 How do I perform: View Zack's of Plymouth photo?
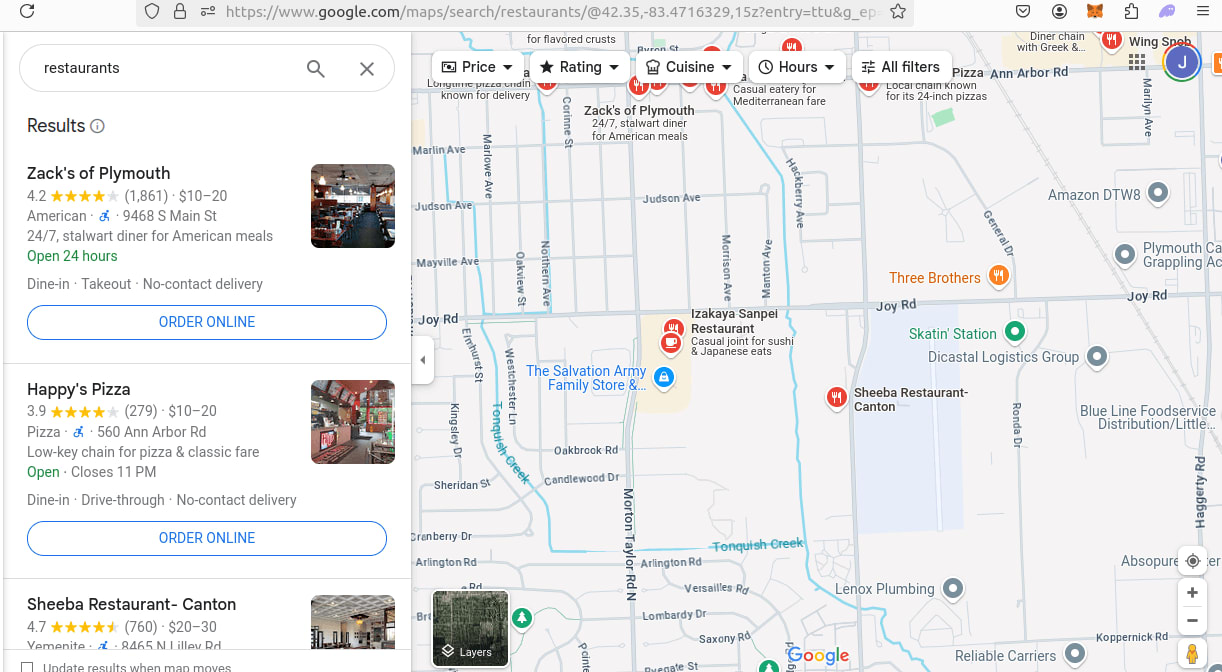[x=353, y=206]
